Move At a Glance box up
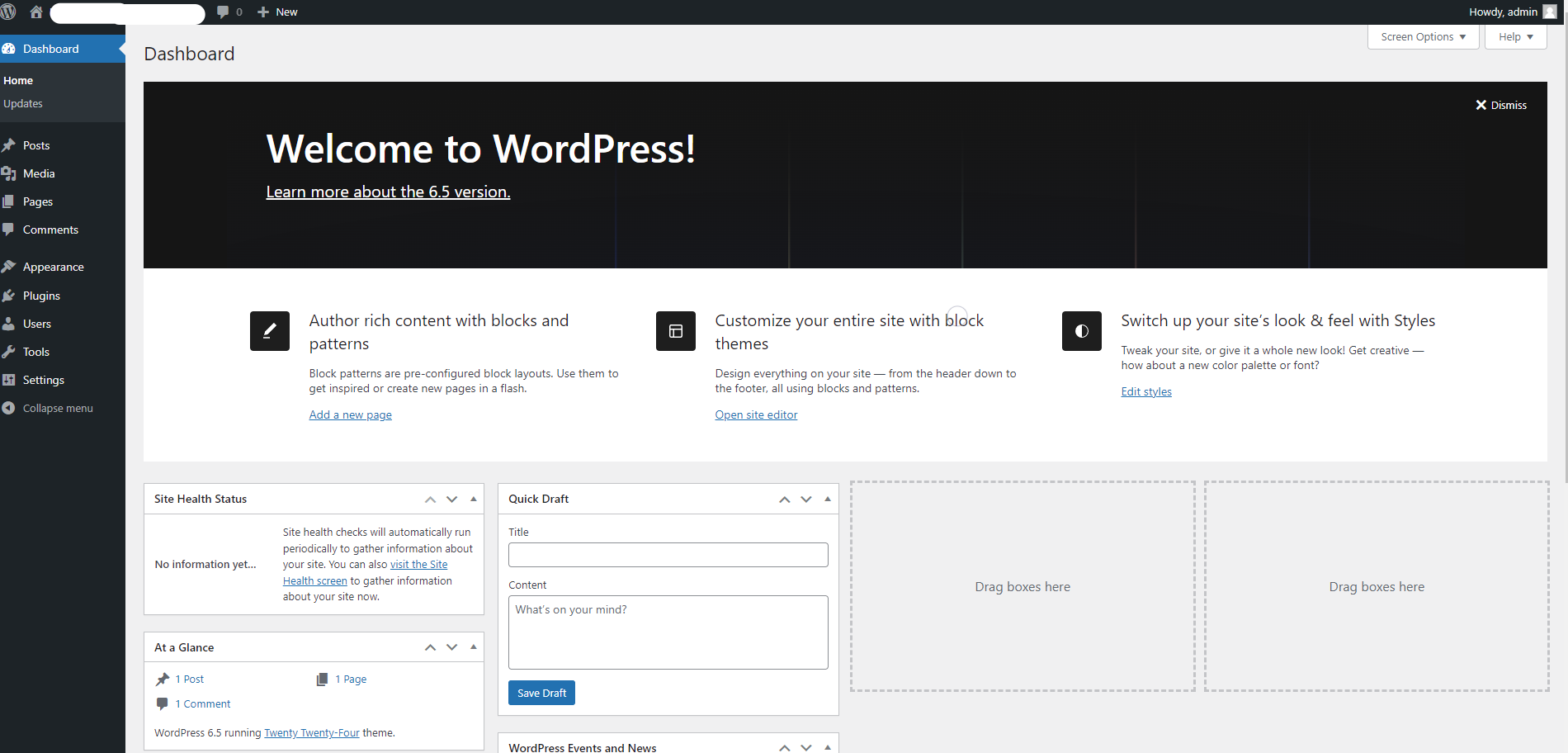 tap(430, 647)
